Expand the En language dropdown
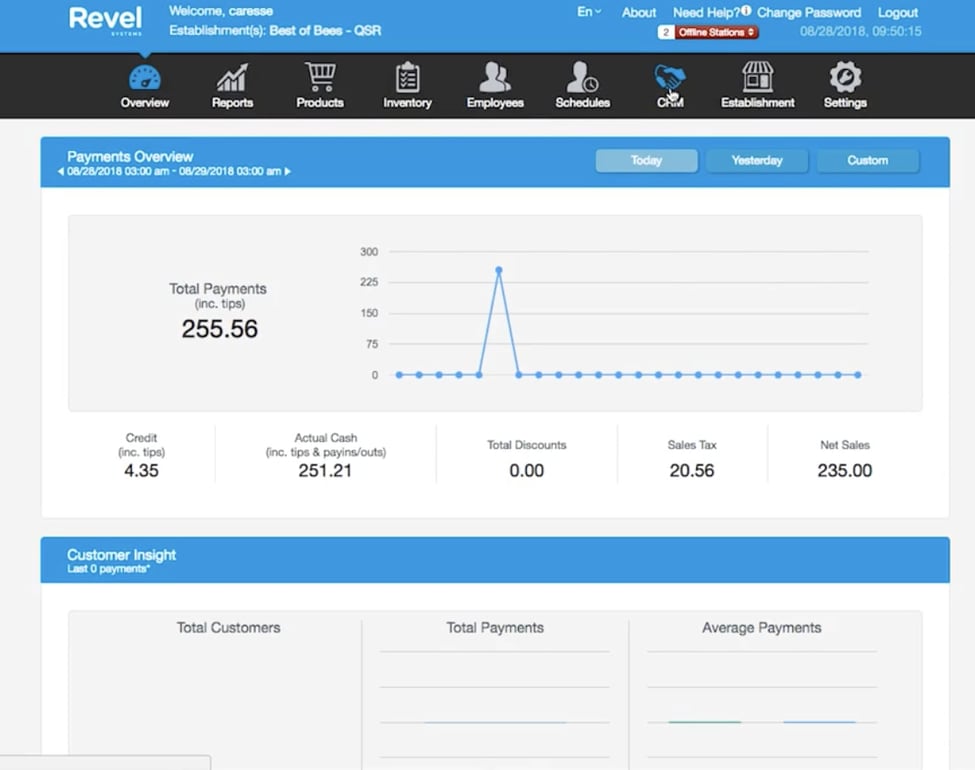Image resolution: width=975 pixels, height=770 pixels. click(x=589, y=12)
